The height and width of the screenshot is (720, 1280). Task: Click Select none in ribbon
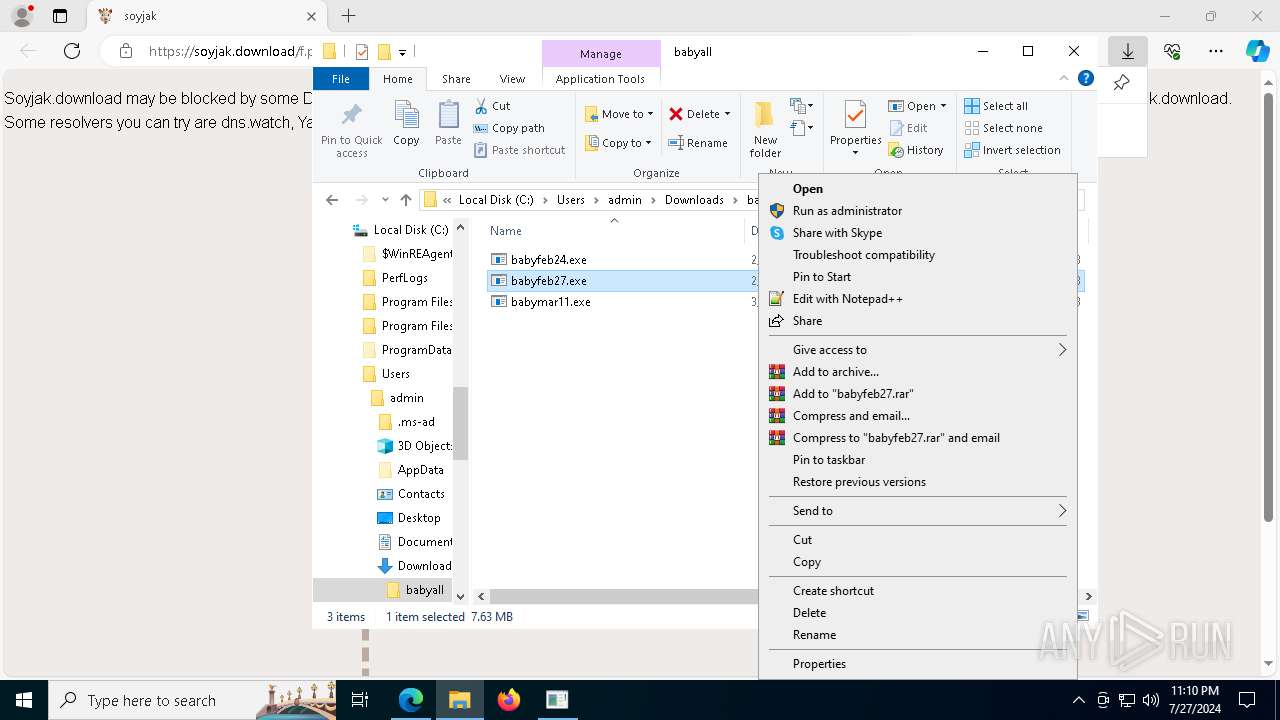coord(1003,128)
